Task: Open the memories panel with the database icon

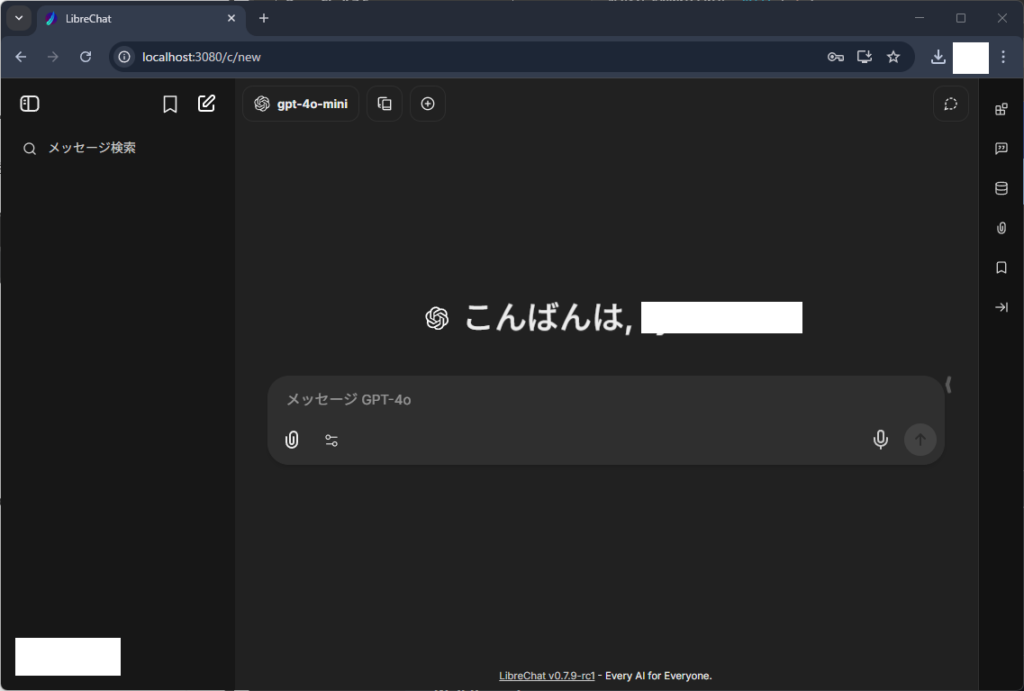Action: point(1001,188)
